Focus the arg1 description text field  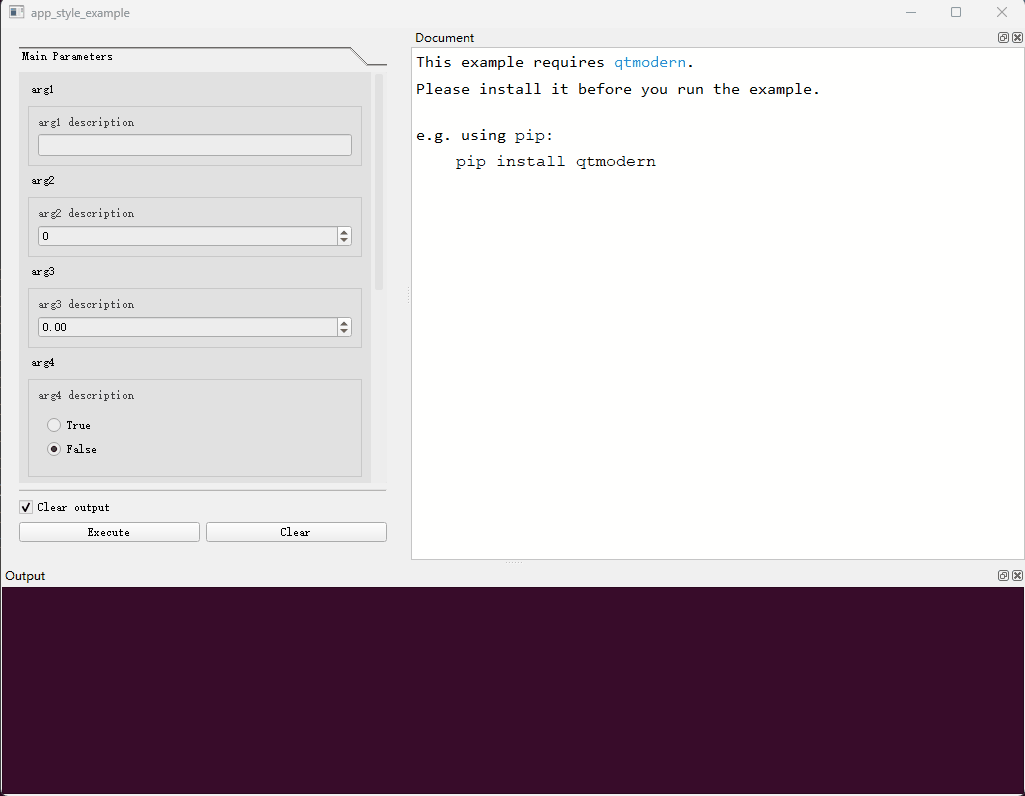[x=195, y=145]
